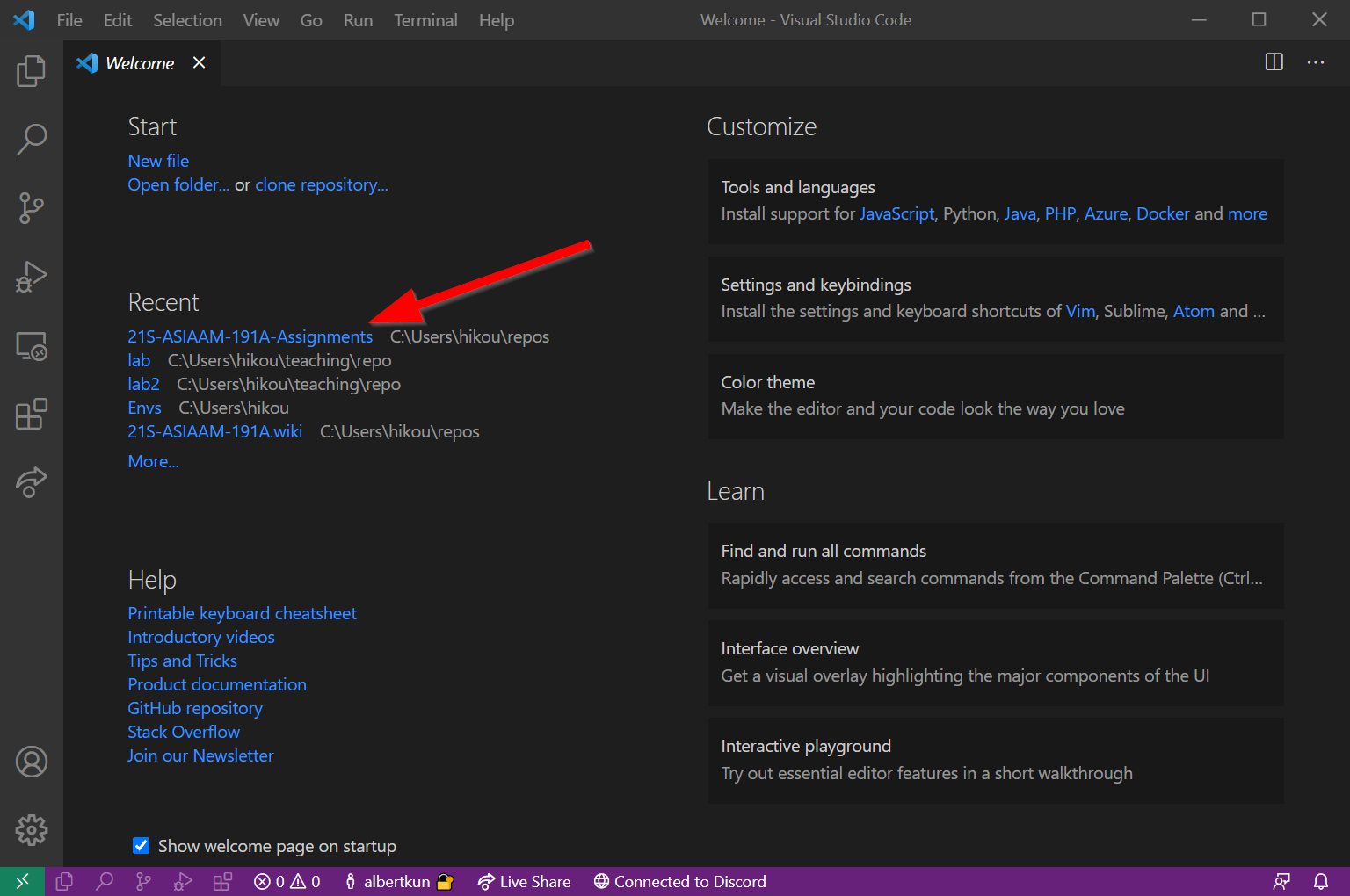1350x896 pixels.
Task: Click the errors and warnings status indicator
Action: click(x=287, y=881)
